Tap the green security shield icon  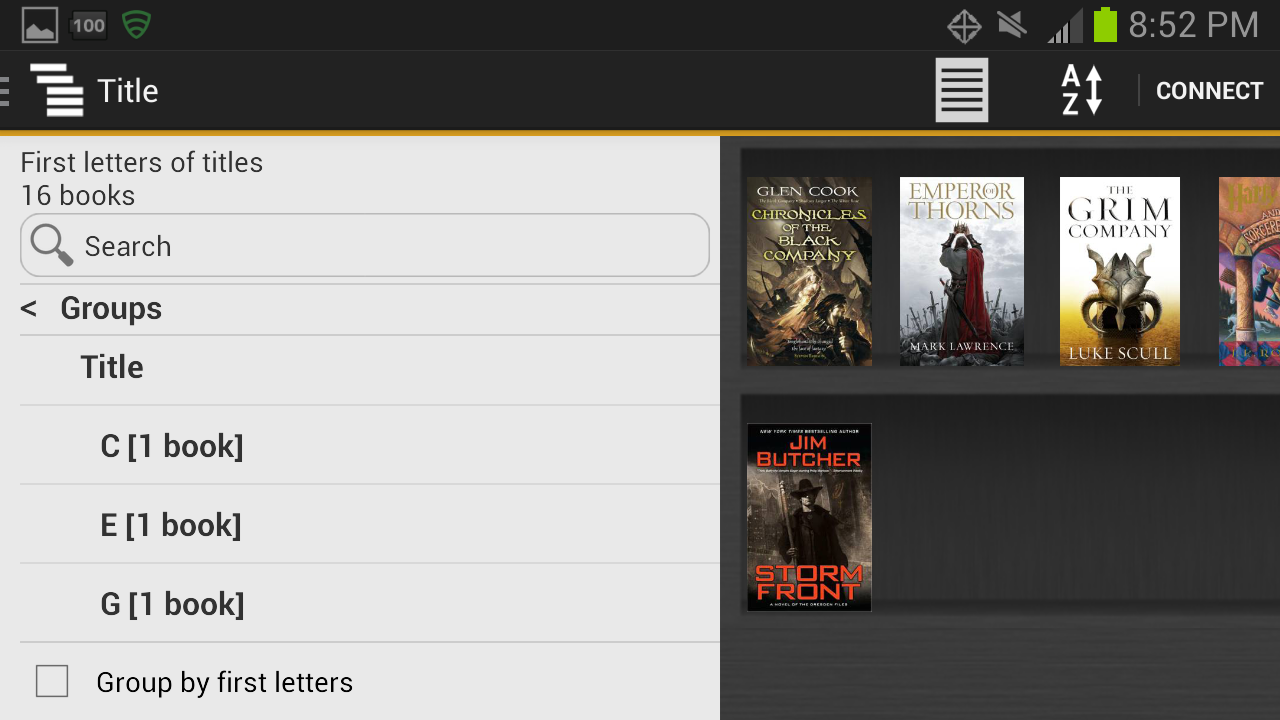tap(136, 25)
